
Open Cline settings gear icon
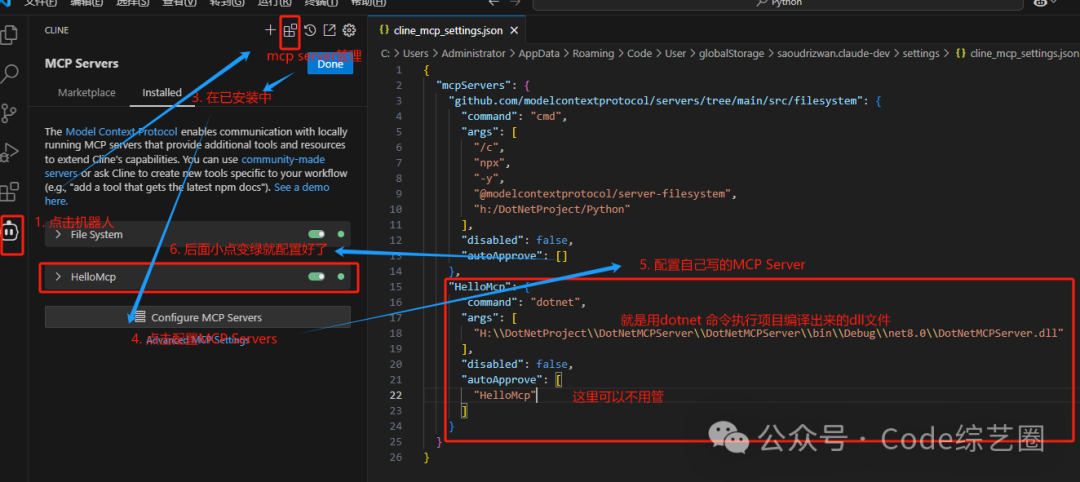pyautogui.click(x=349, y=30)
